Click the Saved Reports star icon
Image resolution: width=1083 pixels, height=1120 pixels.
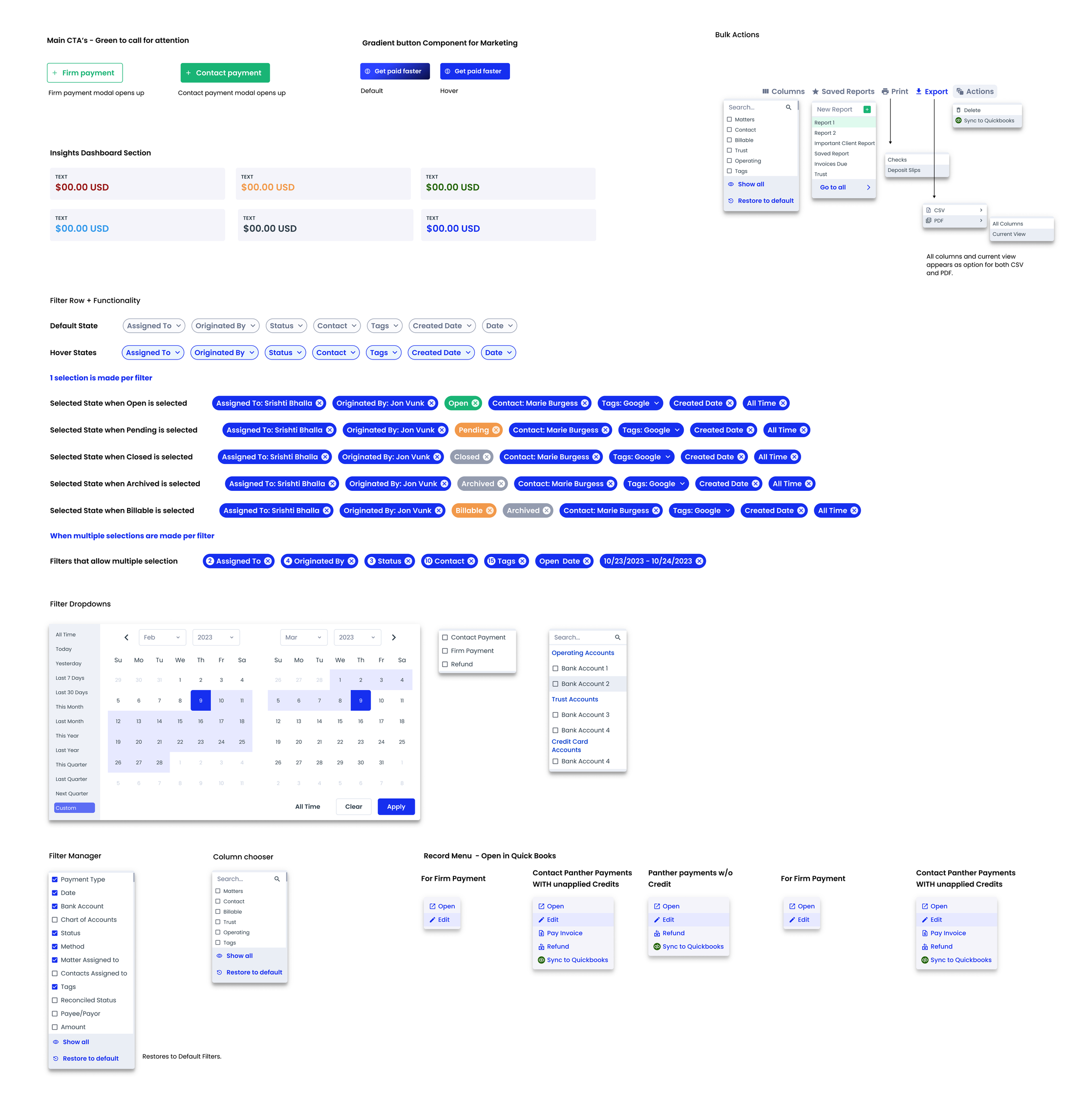click(815, 91)
